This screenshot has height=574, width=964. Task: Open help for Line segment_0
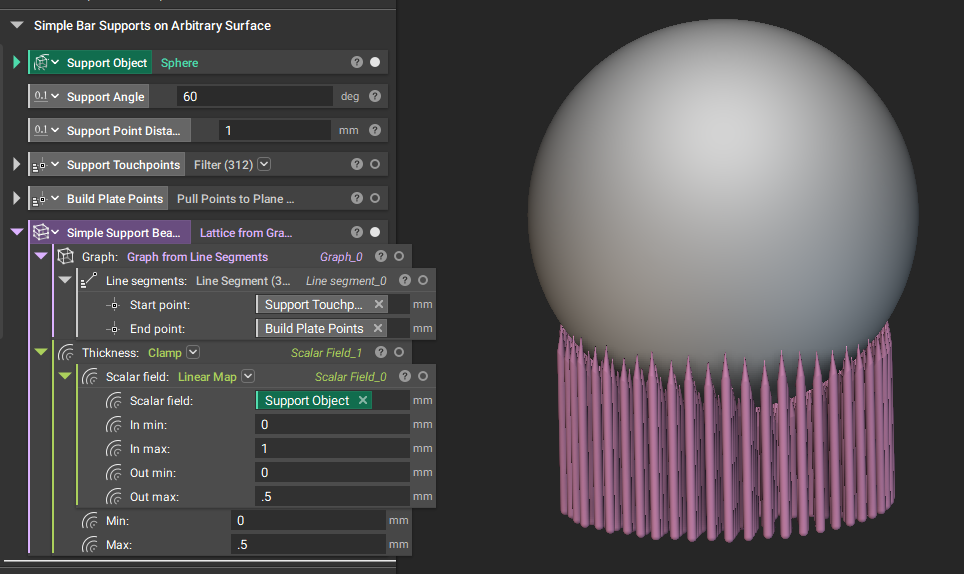[x=405, y=280]
